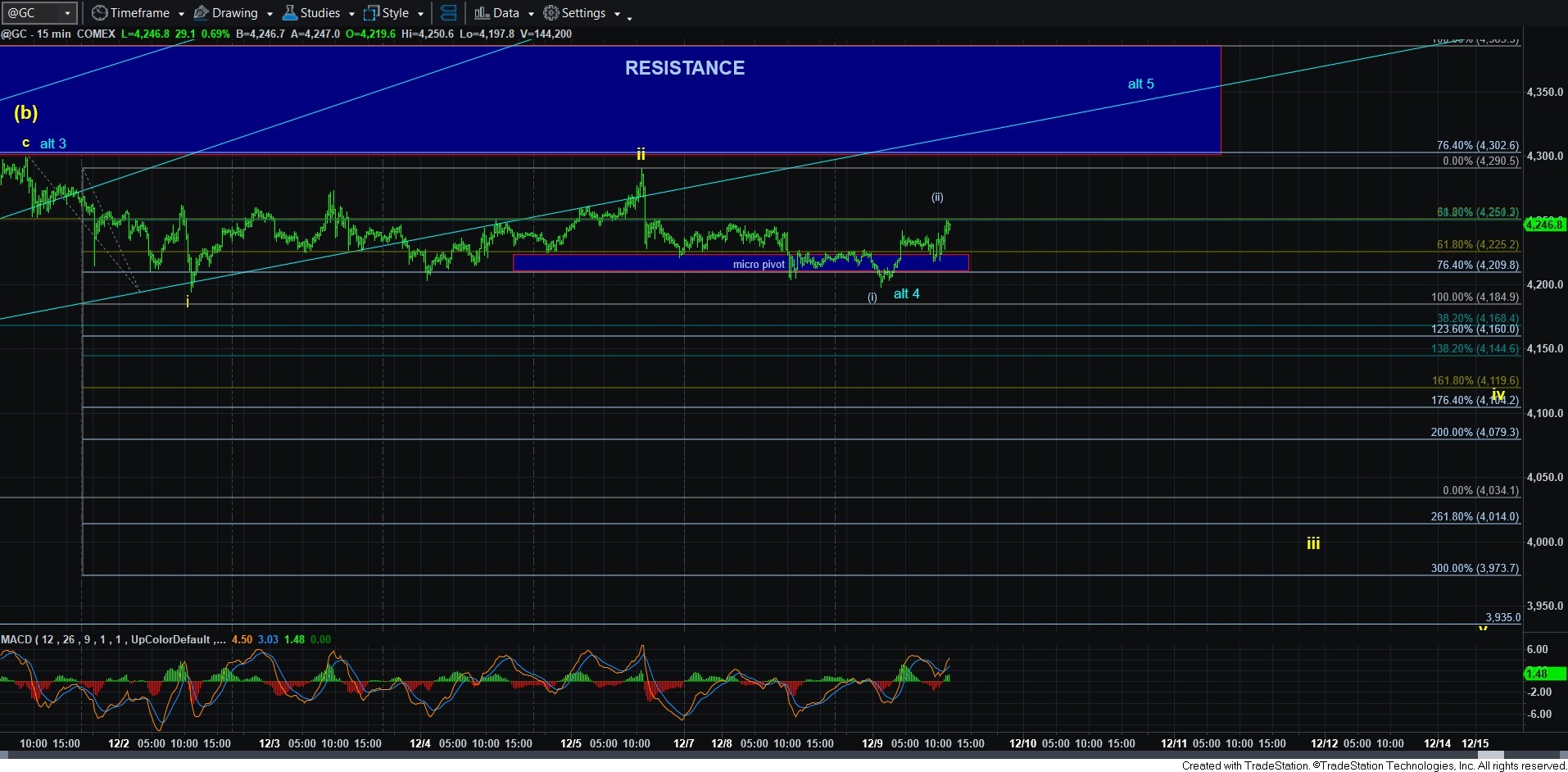1568x772 pixels.
Task: Click the Data bar chart icon
Action: pos(482,13)
